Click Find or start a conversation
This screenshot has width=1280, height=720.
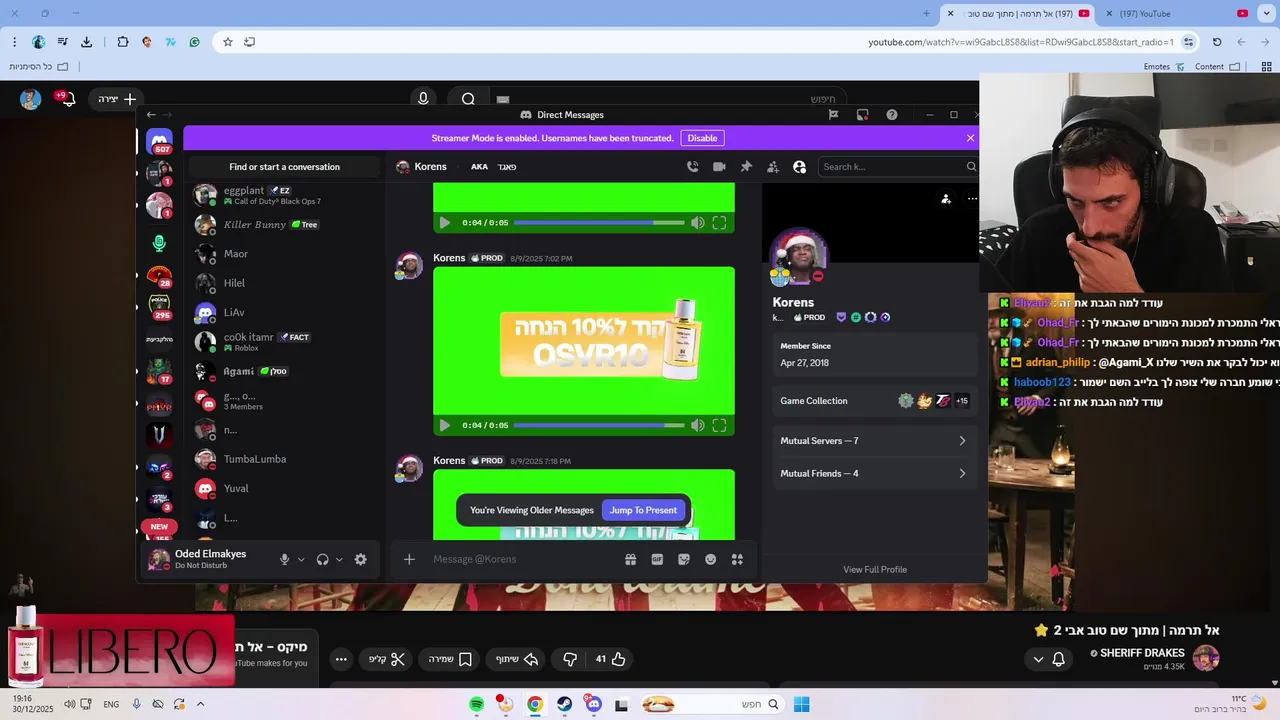click(x=284, y=167)
